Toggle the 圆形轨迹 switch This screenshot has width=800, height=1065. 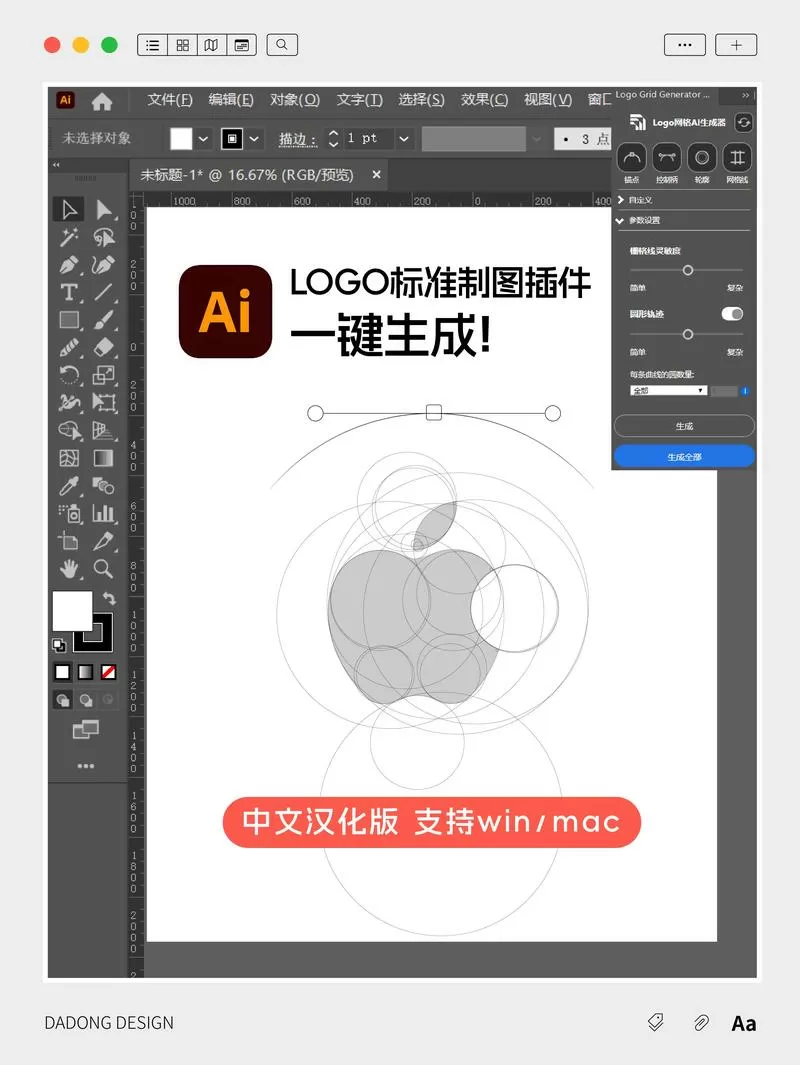(732, 314)
